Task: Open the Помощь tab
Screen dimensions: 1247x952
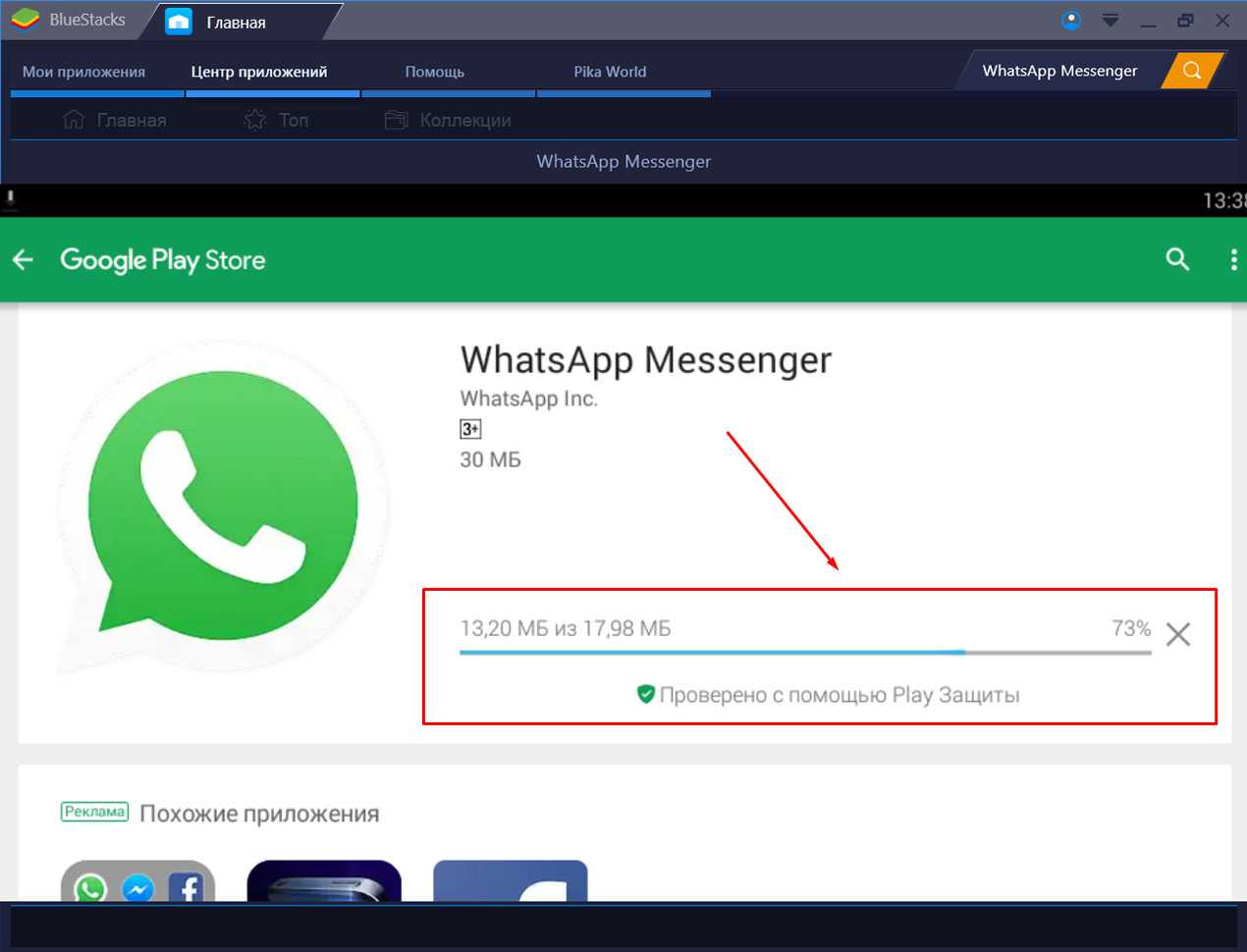Action: click(435, 72)
